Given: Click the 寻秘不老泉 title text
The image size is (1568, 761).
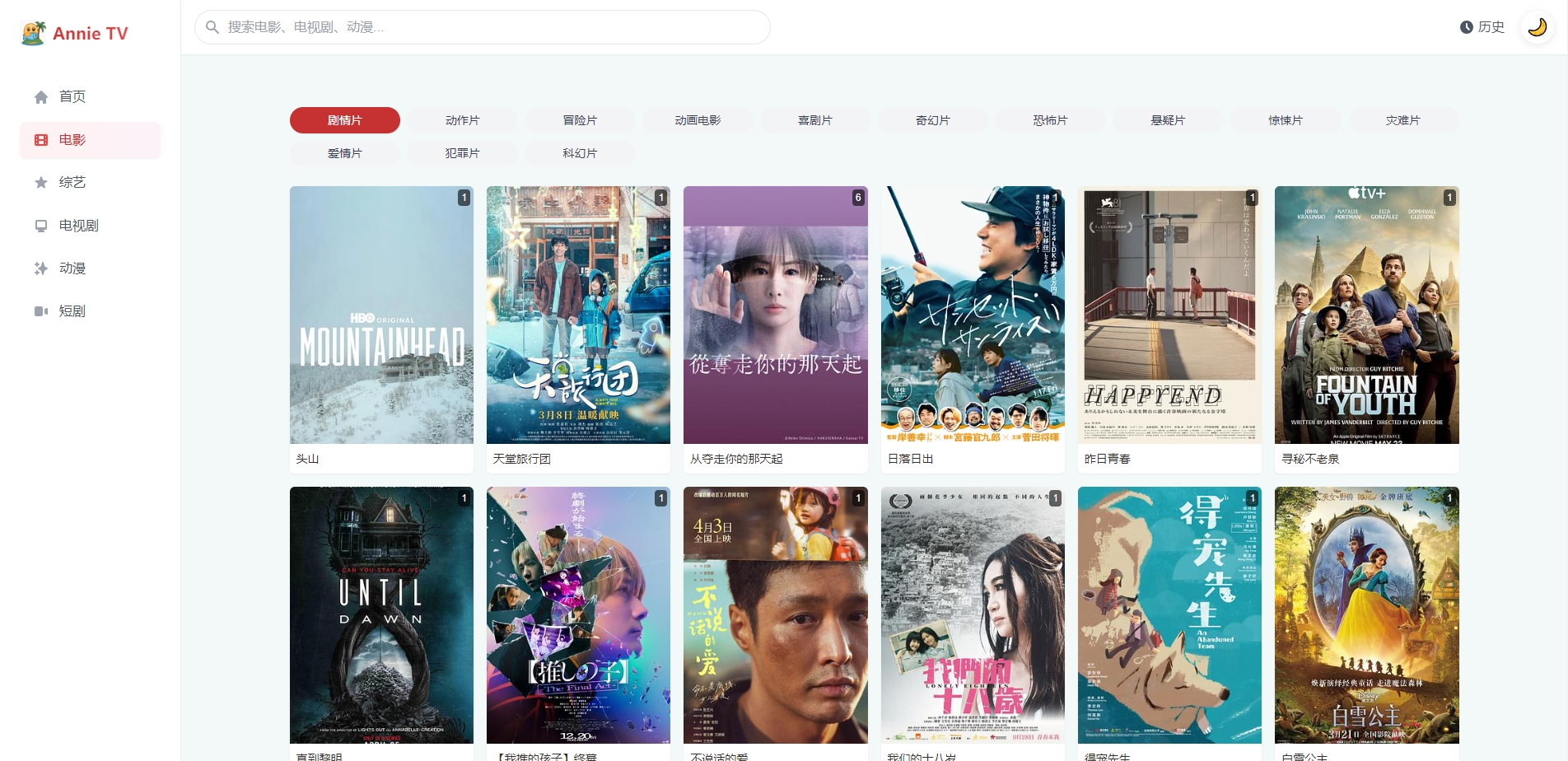Looking at the screenshot, I should pyautogui.click(x=1310, y=459).
